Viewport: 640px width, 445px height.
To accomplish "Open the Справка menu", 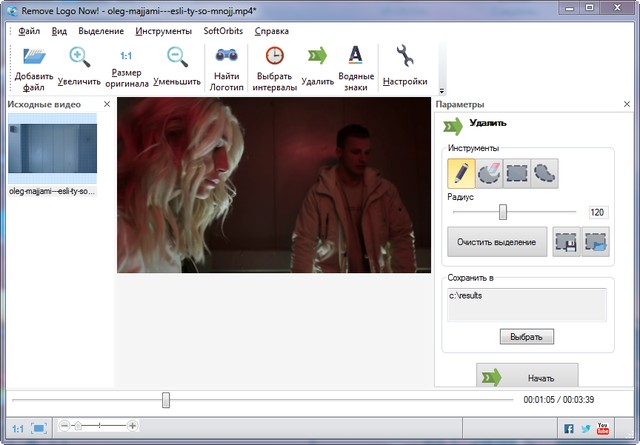I will pyautogui.click(x=272, y=31).
